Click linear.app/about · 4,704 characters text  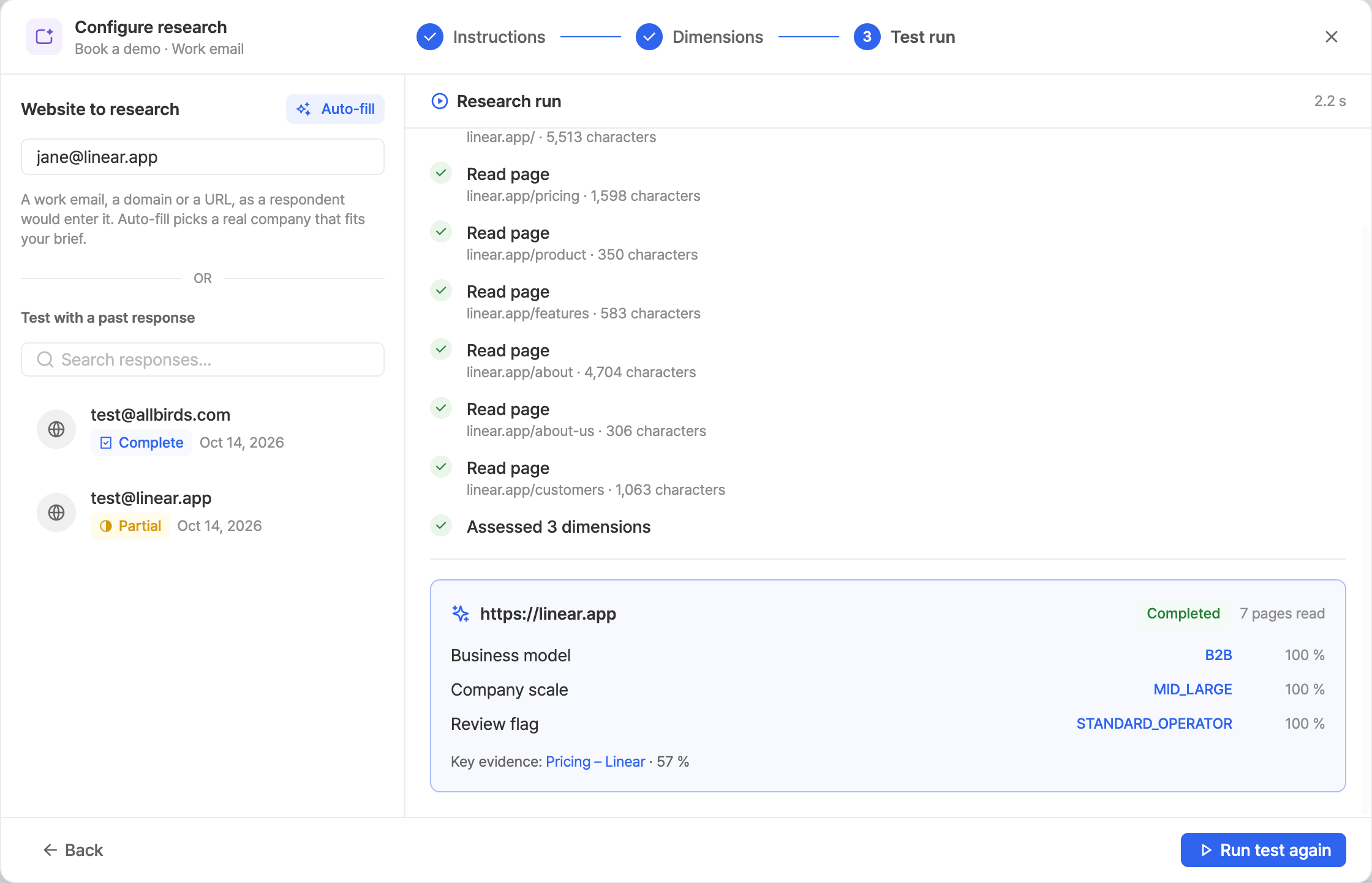(581, 372)
